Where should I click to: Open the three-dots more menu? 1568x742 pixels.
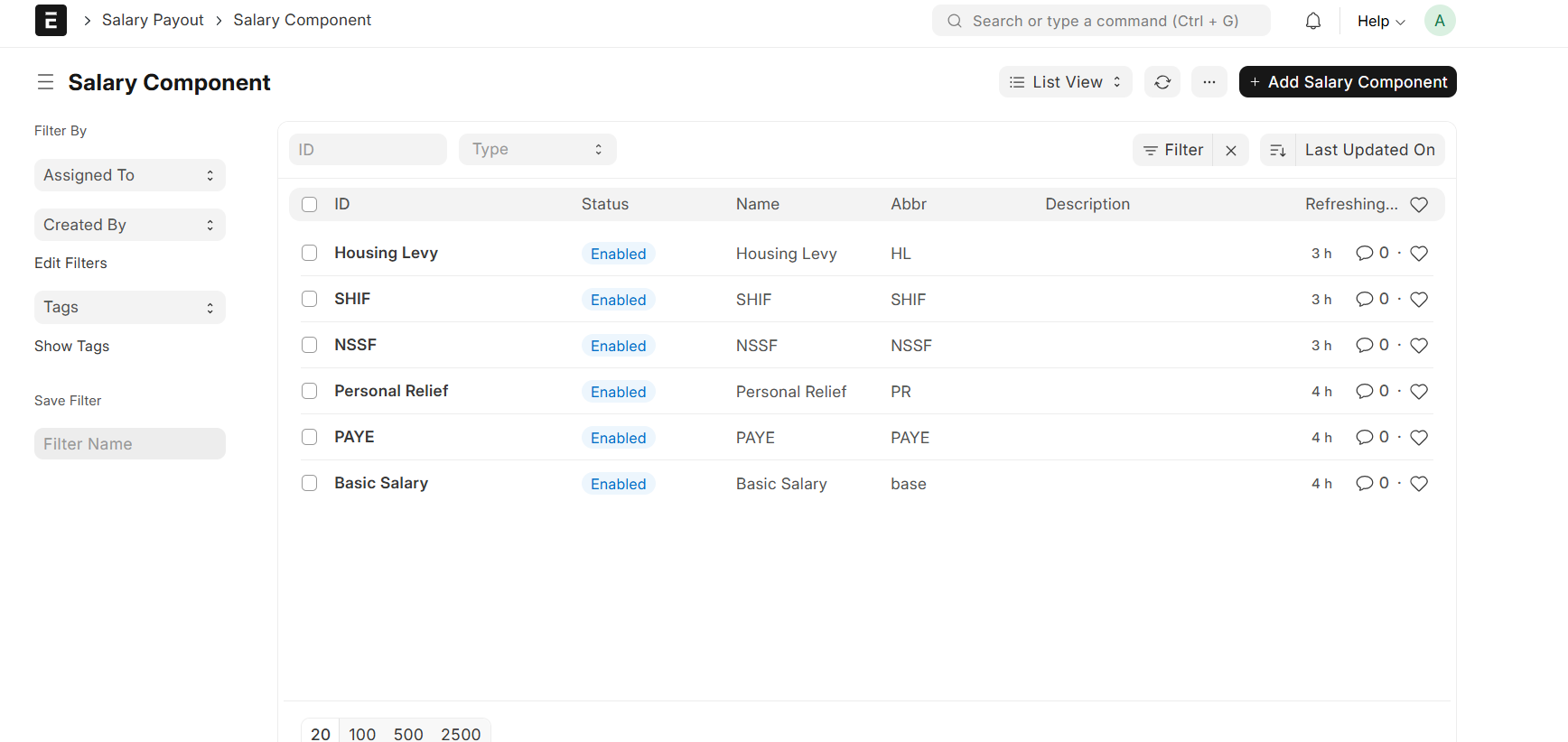pos(1209,82)
